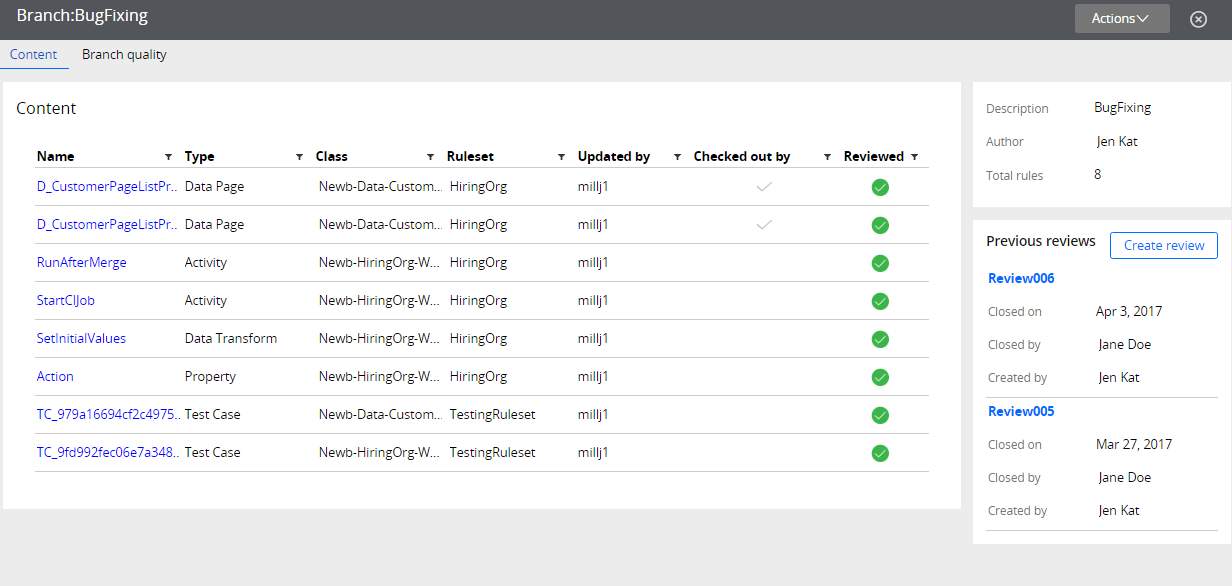
Task: Switch to the Branch quality tab
Action: click(124, 55)
